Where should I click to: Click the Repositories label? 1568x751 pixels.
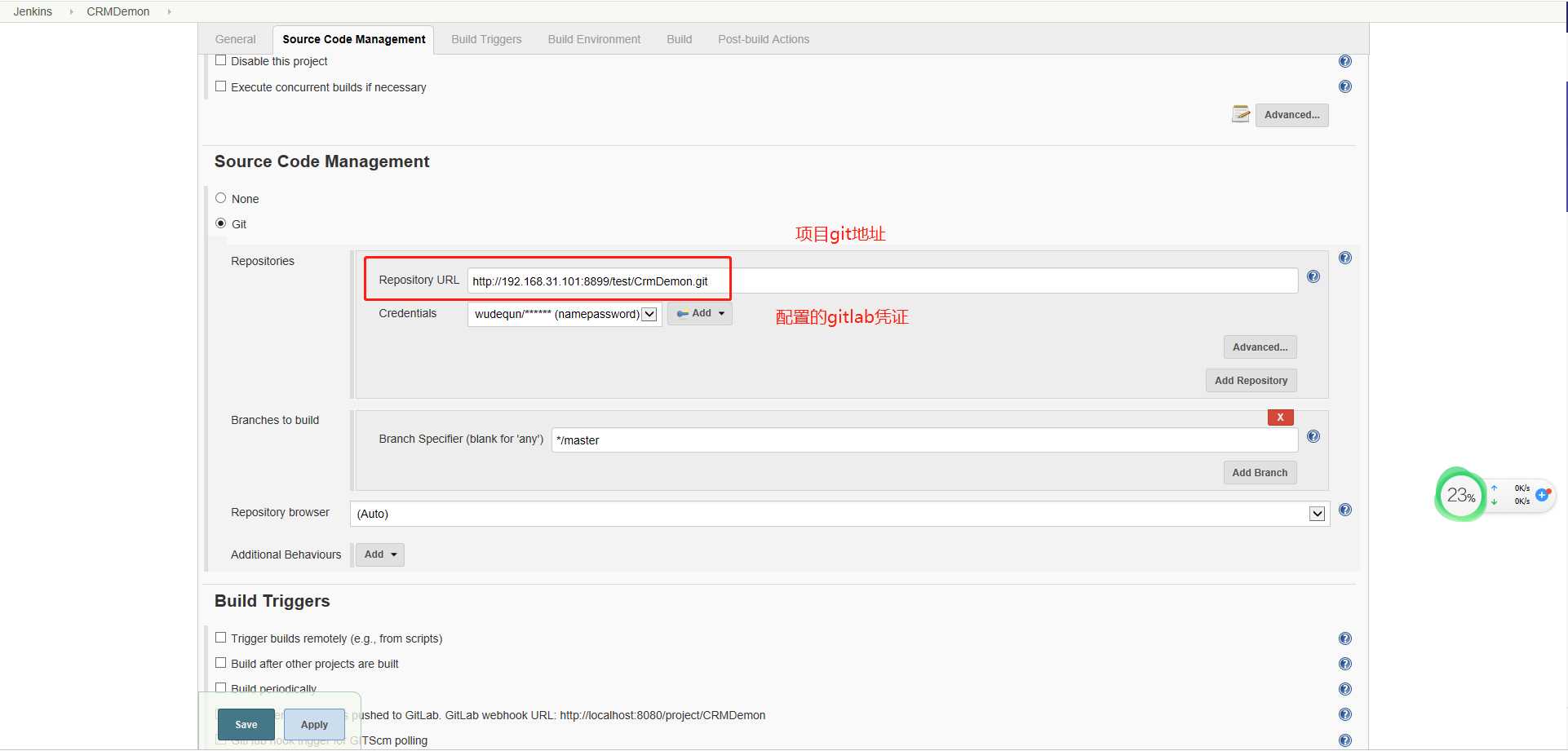point(263,261)
